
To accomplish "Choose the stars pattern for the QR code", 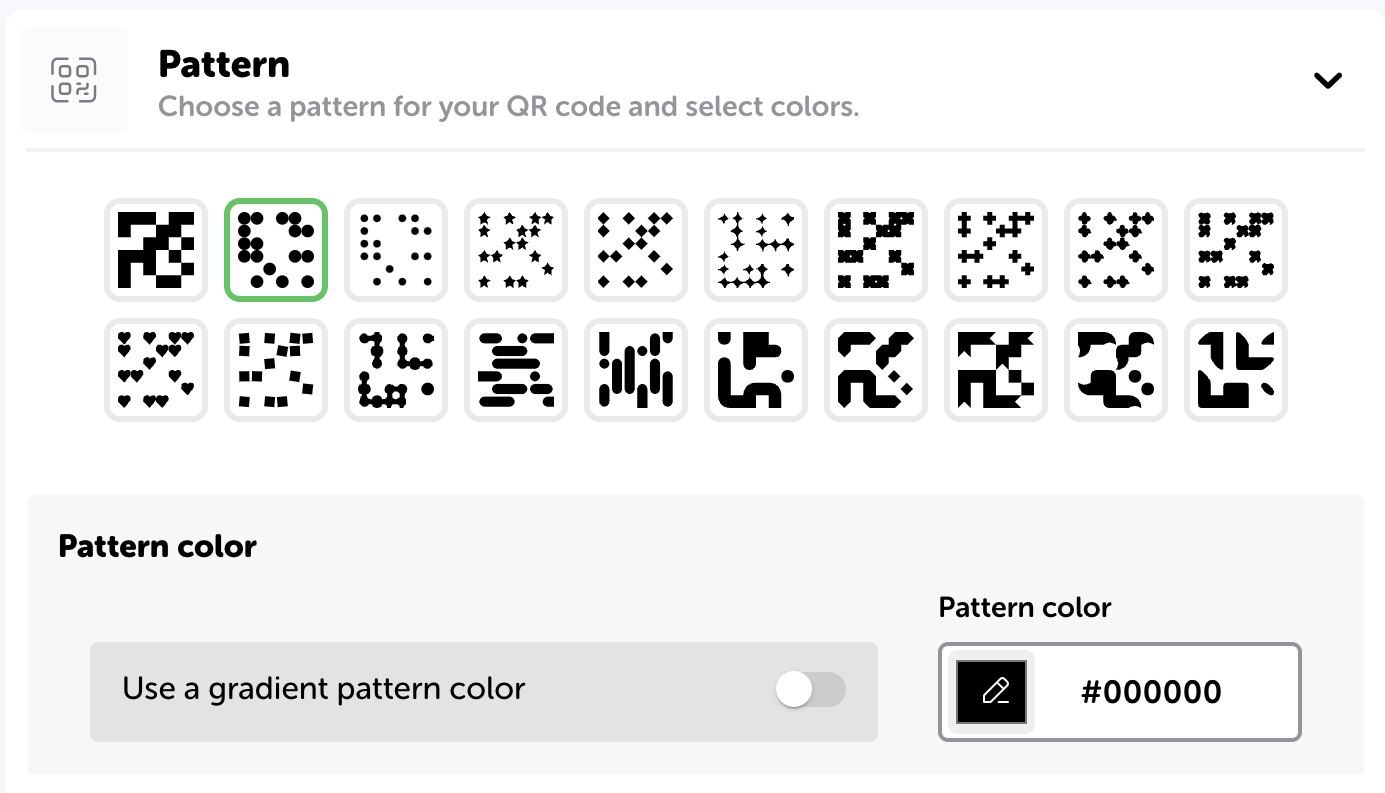I will (x=516, y=250).
